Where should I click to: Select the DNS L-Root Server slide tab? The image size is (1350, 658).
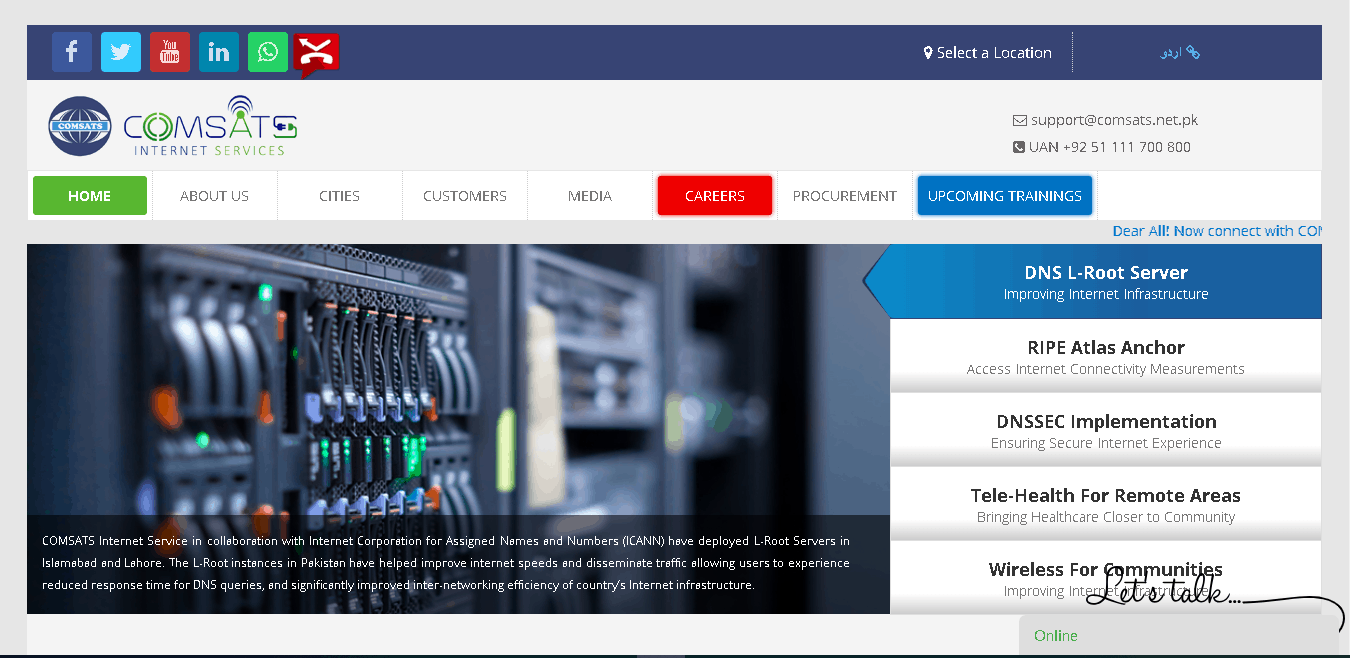point(1106,282)
